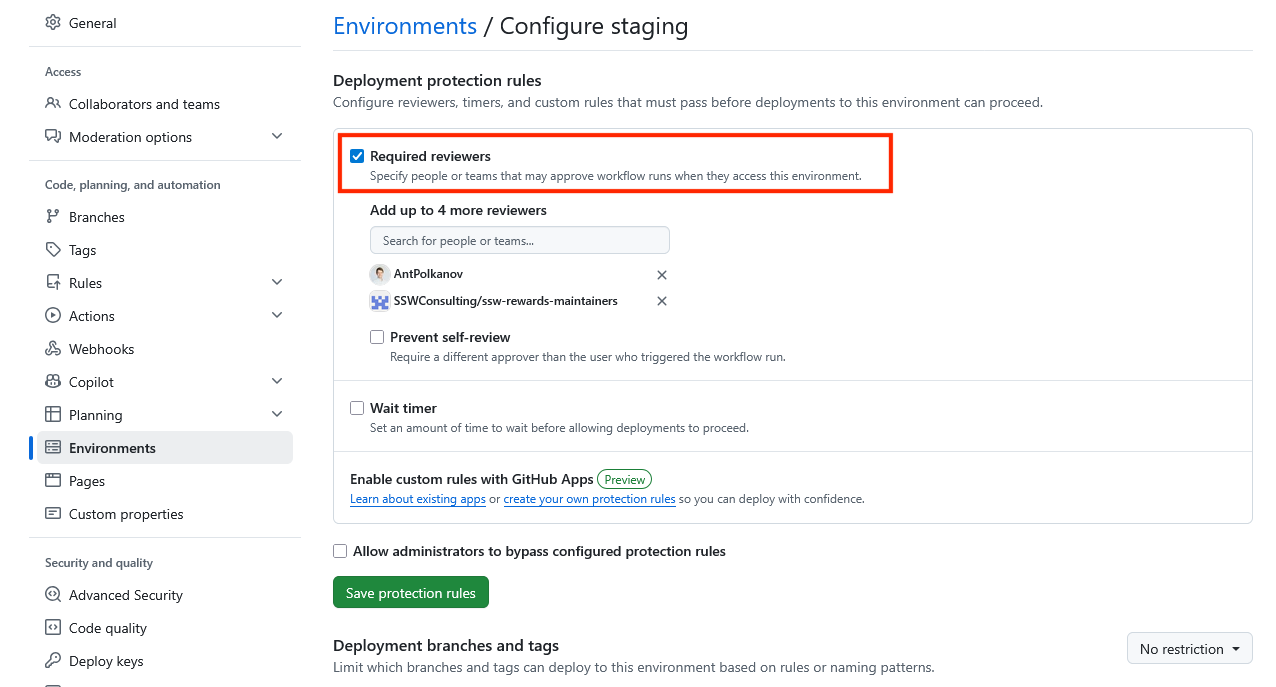Click the Tags icon in sidebar
The height and width of the screenshot is (687, 1276).
coord(53,250)
